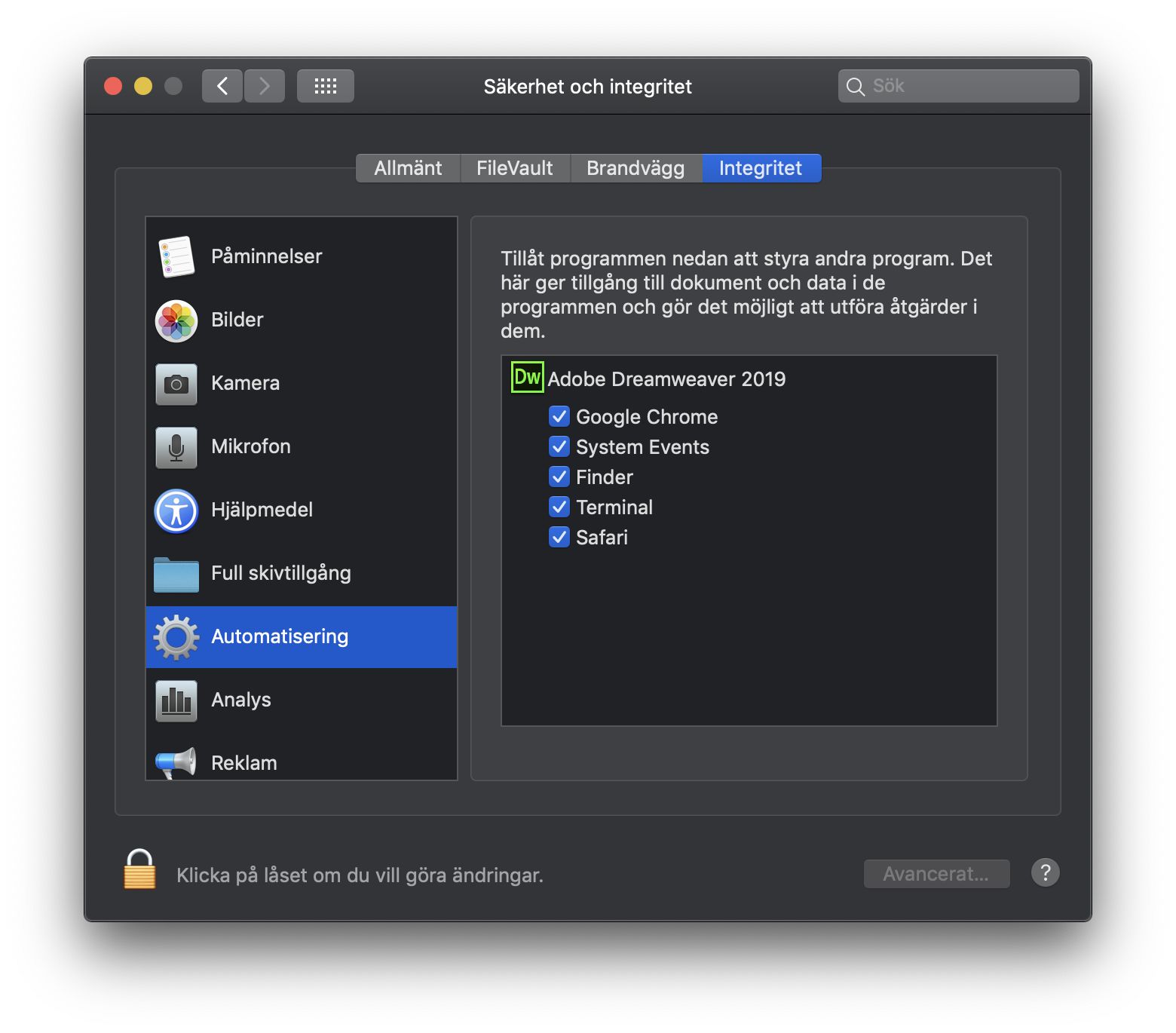Uncheck Google Chrome permission
Image resolution: width=1176 pixels, height=1033 pixels.
559,416
